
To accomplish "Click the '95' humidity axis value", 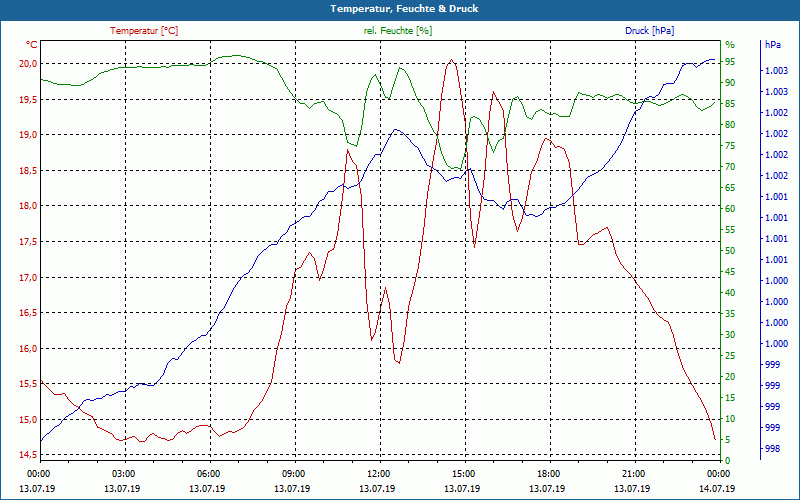I will point(730,62).
